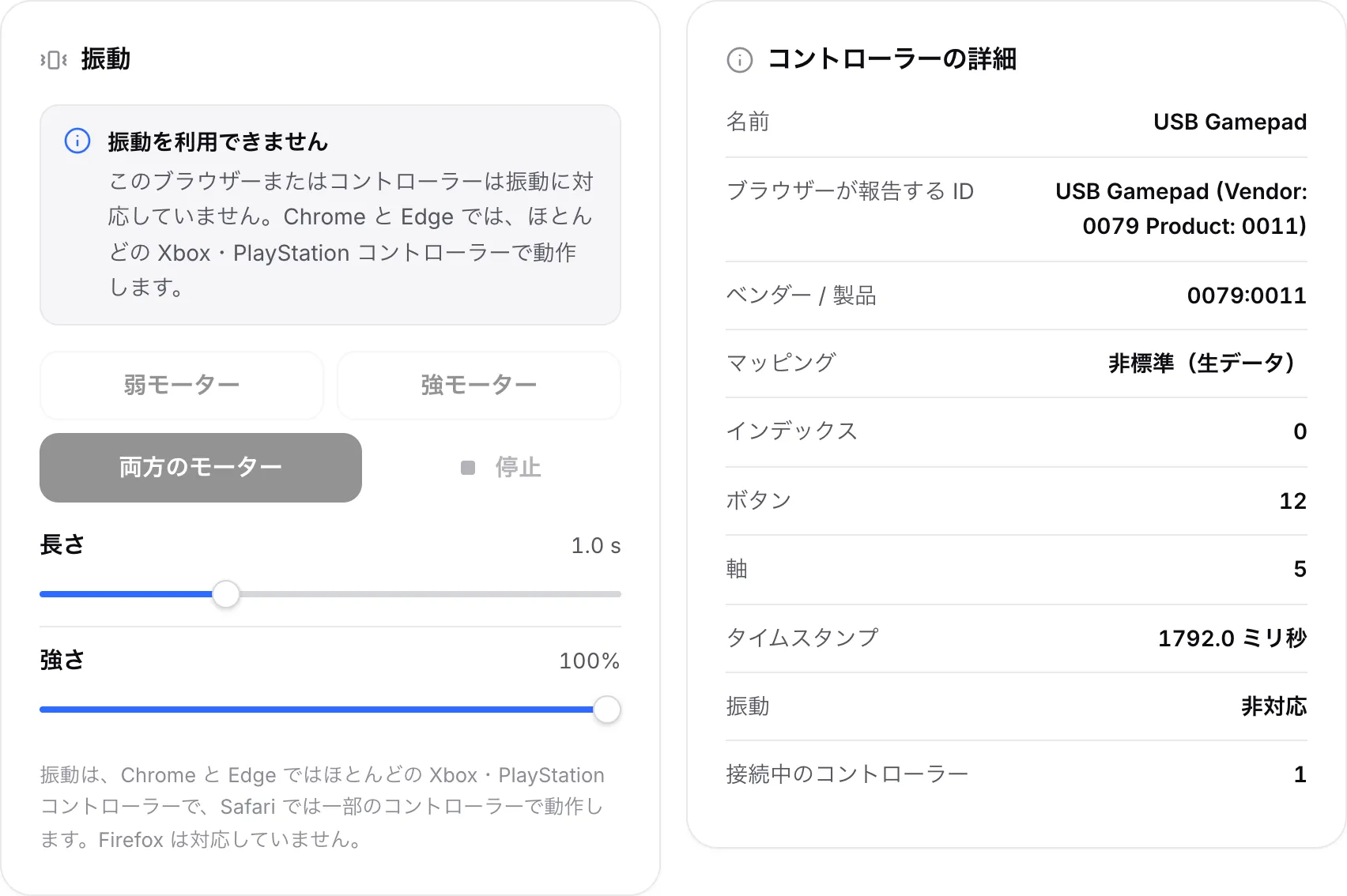The image size is (1347, 896).
Task: Click the 強さ intensity slider handle
Action: pos(607,710)
